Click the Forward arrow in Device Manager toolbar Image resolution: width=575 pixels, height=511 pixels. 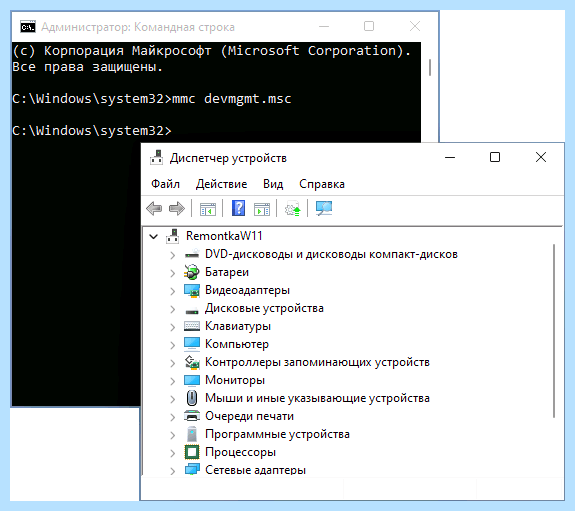pos(177,209)
